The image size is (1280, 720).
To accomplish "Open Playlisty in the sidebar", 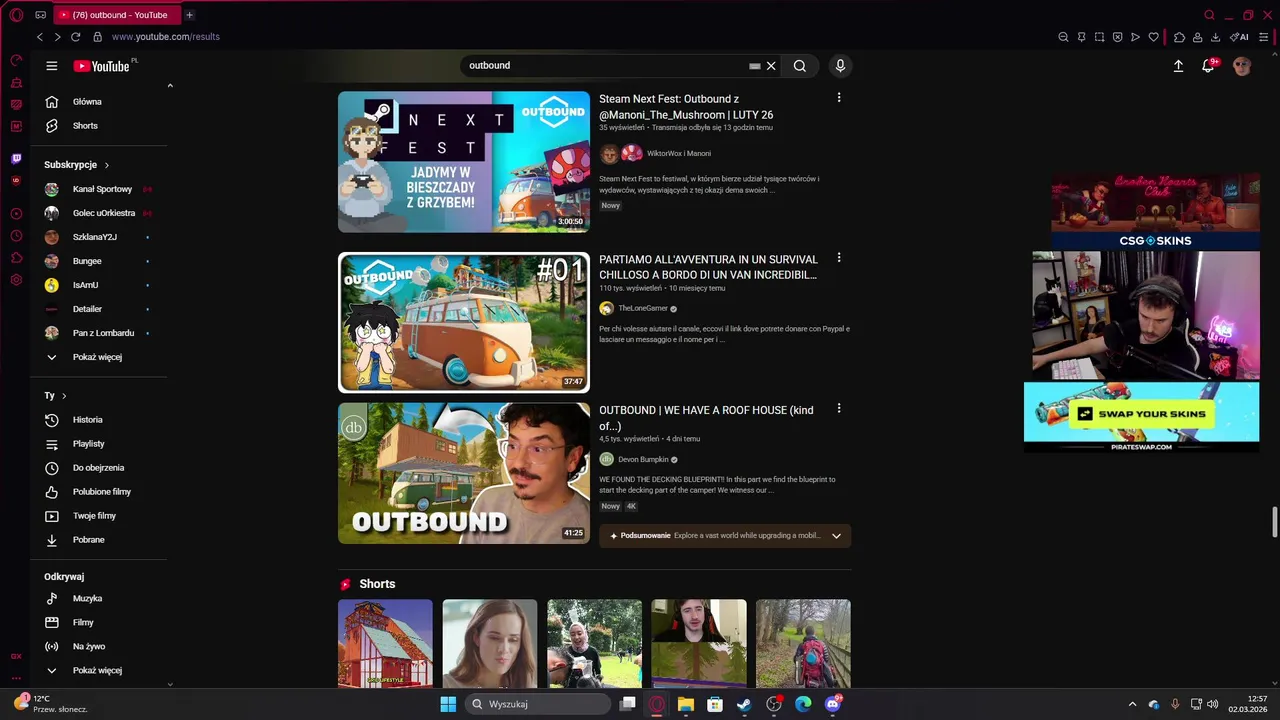I will tap(88, 444).
